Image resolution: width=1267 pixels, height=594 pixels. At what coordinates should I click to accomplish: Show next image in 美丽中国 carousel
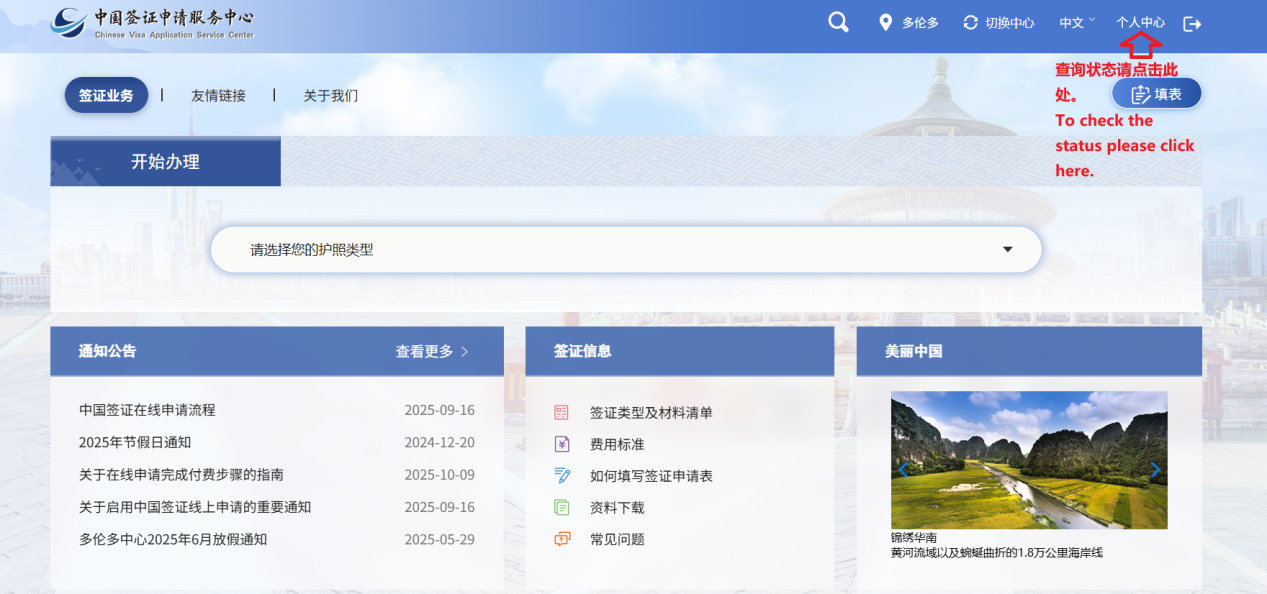pyautogui.click(x=1155, y=470)
